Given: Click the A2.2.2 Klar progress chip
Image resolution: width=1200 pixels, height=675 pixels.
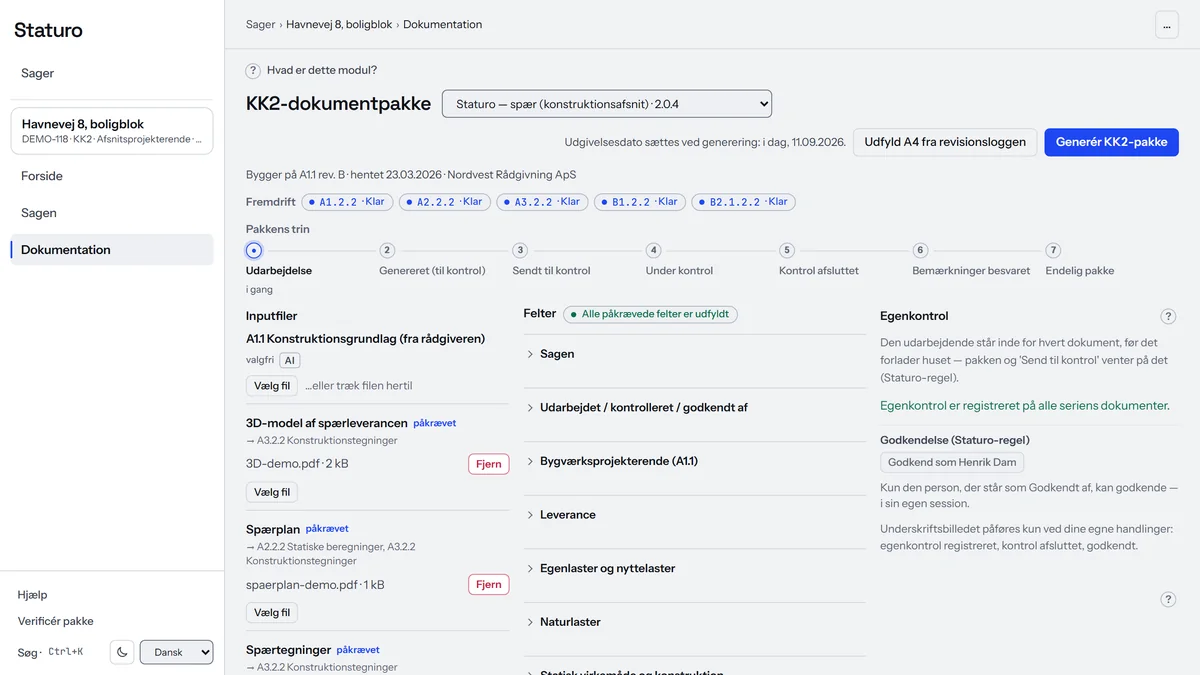Looking at the screenshot, I should point(444,202).
